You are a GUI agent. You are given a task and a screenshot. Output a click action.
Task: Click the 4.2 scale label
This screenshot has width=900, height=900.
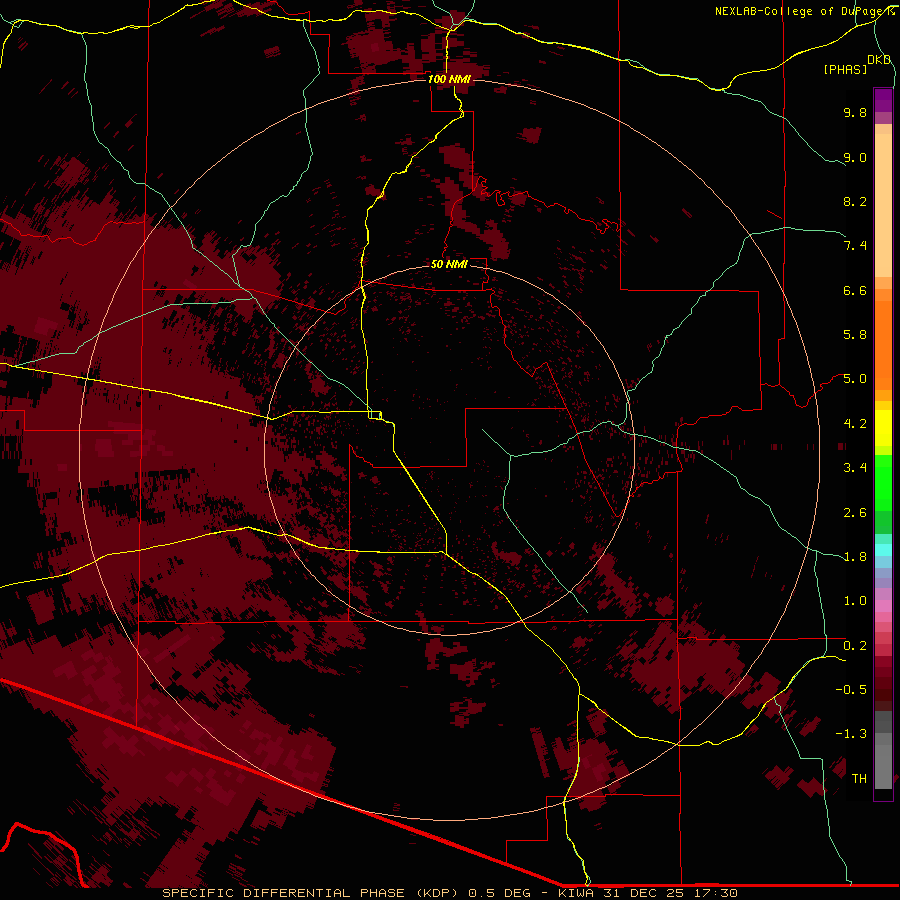(x=855, y=424)
